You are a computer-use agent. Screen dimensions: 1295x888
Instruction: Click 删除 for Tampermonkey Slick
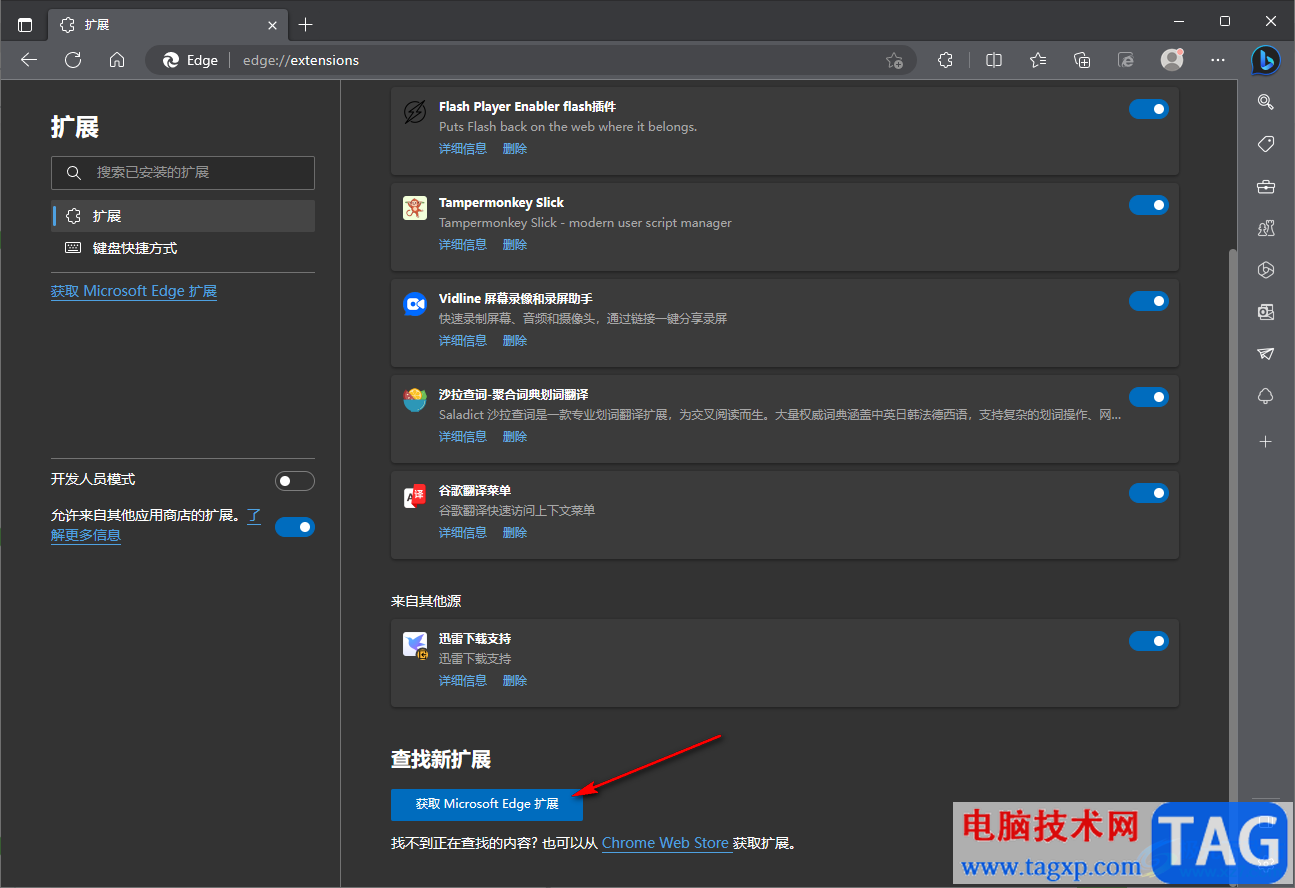(x=515, y=244)
